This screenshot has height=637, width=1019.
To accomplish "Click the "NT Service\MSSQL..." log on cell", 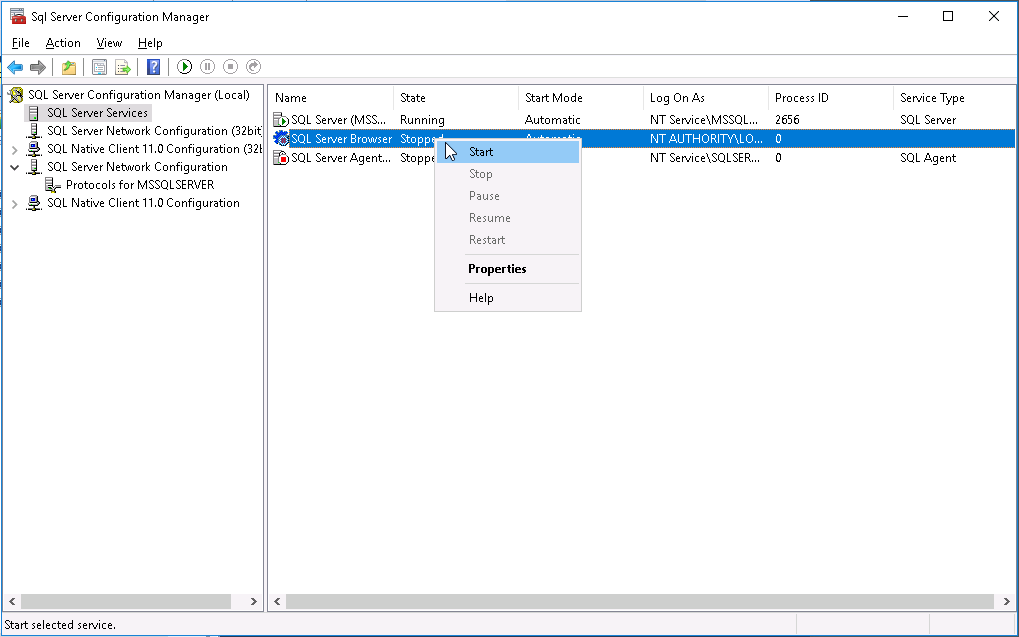I will tap(704, 120).
